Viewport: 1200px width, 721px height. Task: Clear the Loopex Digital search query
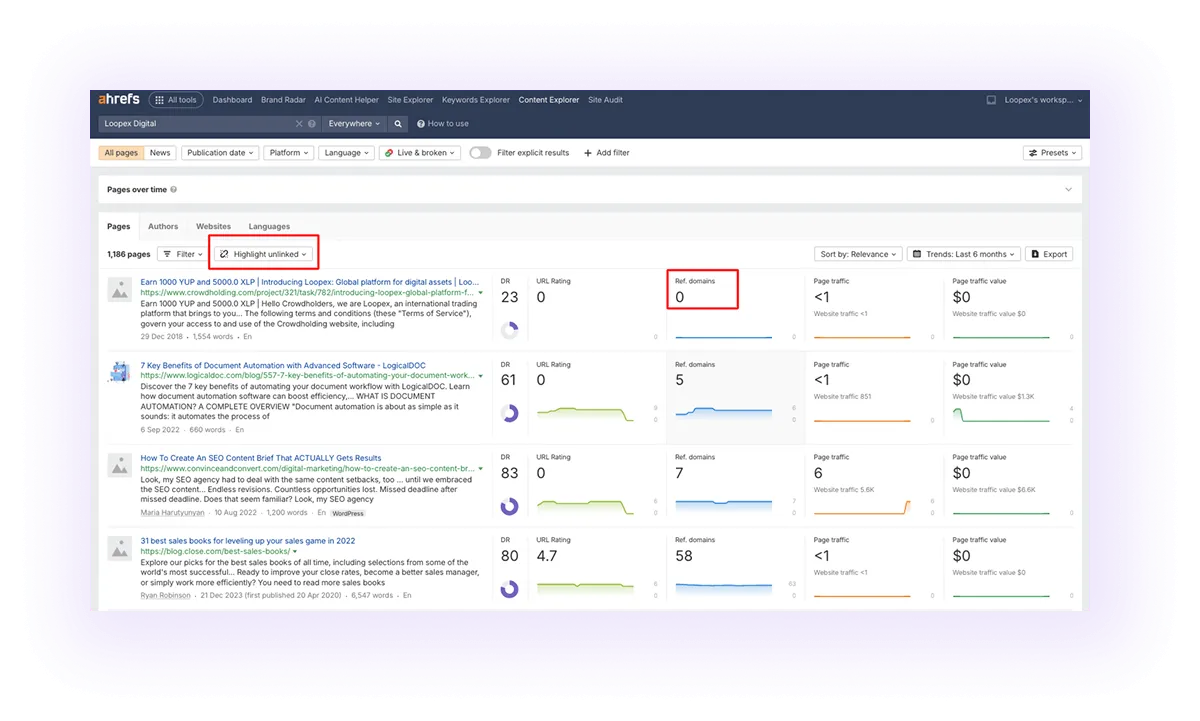299,124
